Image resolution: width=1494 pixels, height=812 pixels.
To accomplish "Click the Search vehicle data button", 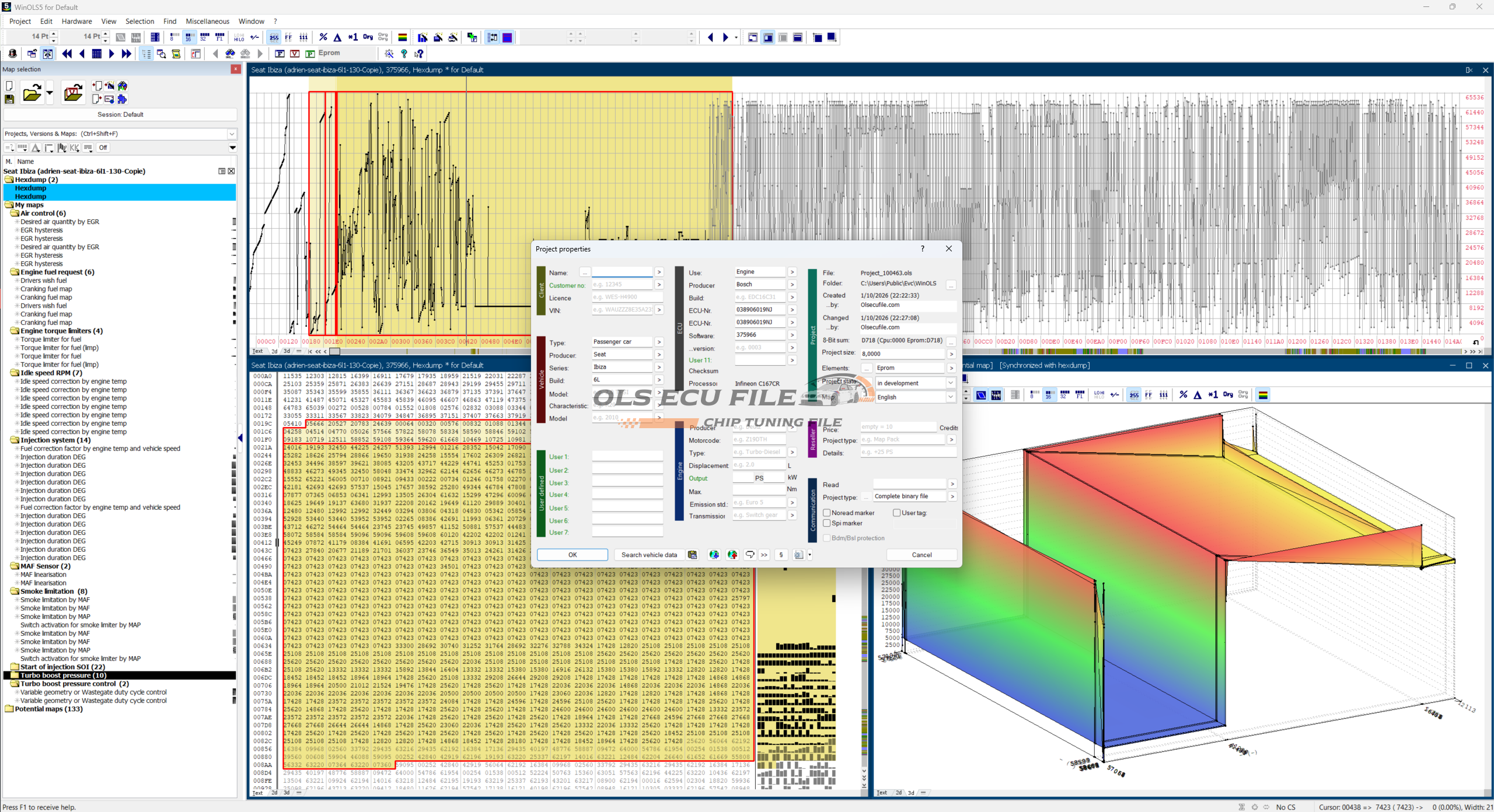I will tap(648, 555).
